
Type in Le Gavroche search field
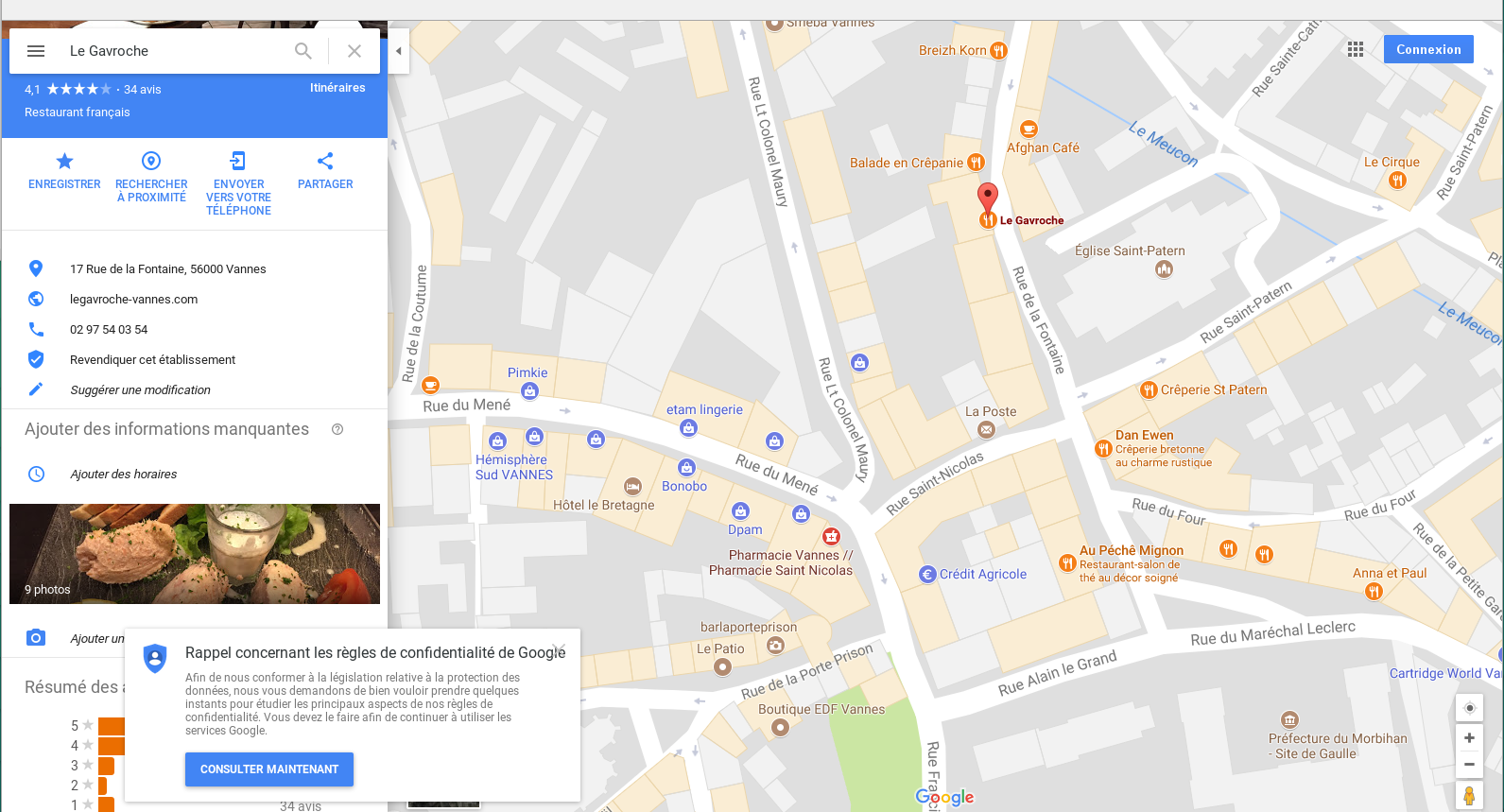pyautogui.click(x=175, y=51)
